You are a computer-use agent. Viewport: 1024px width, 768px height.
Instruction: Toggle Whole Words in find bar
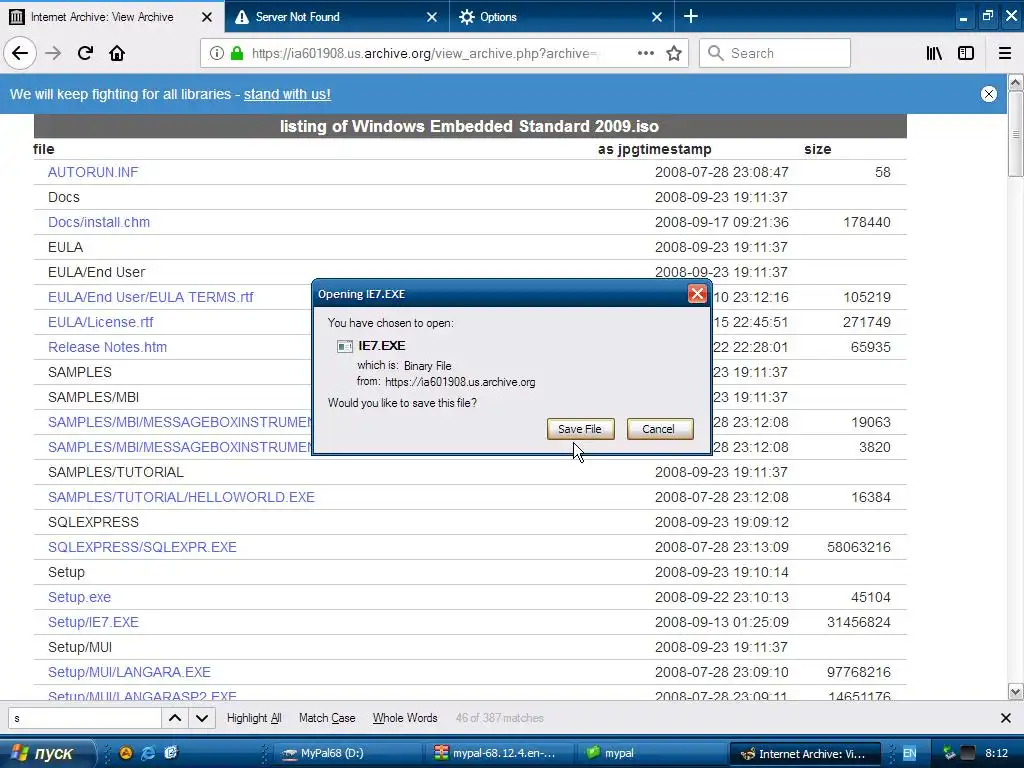405,718
